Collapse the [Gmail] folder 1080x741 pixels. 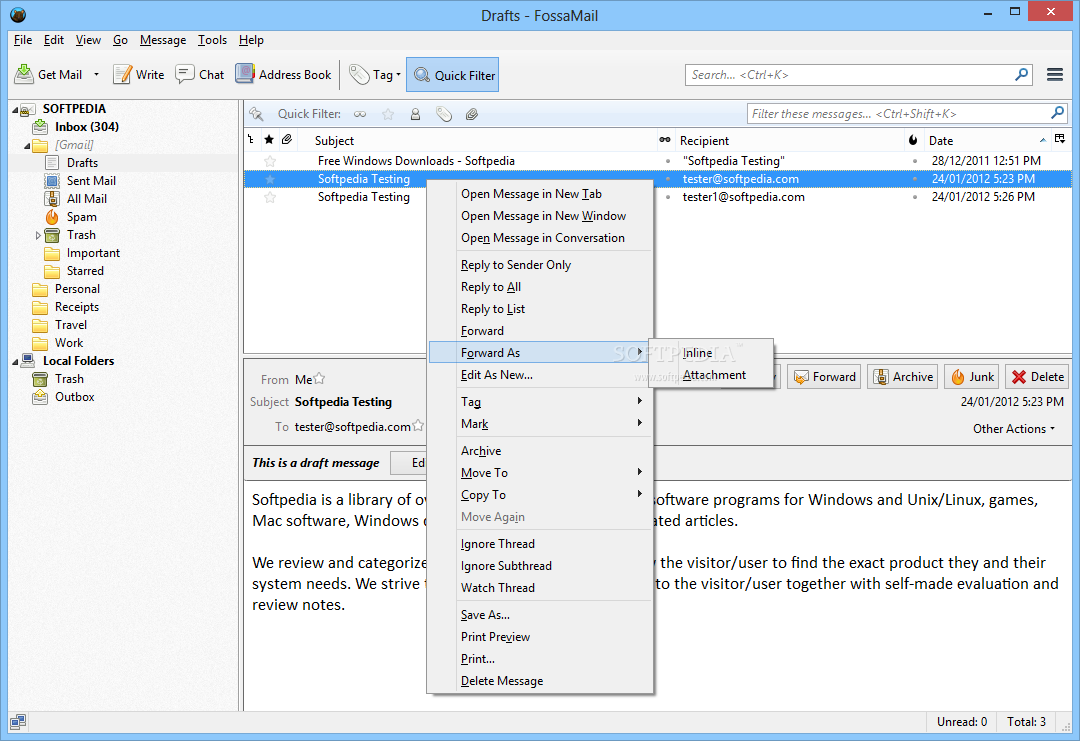click(28, 145)
